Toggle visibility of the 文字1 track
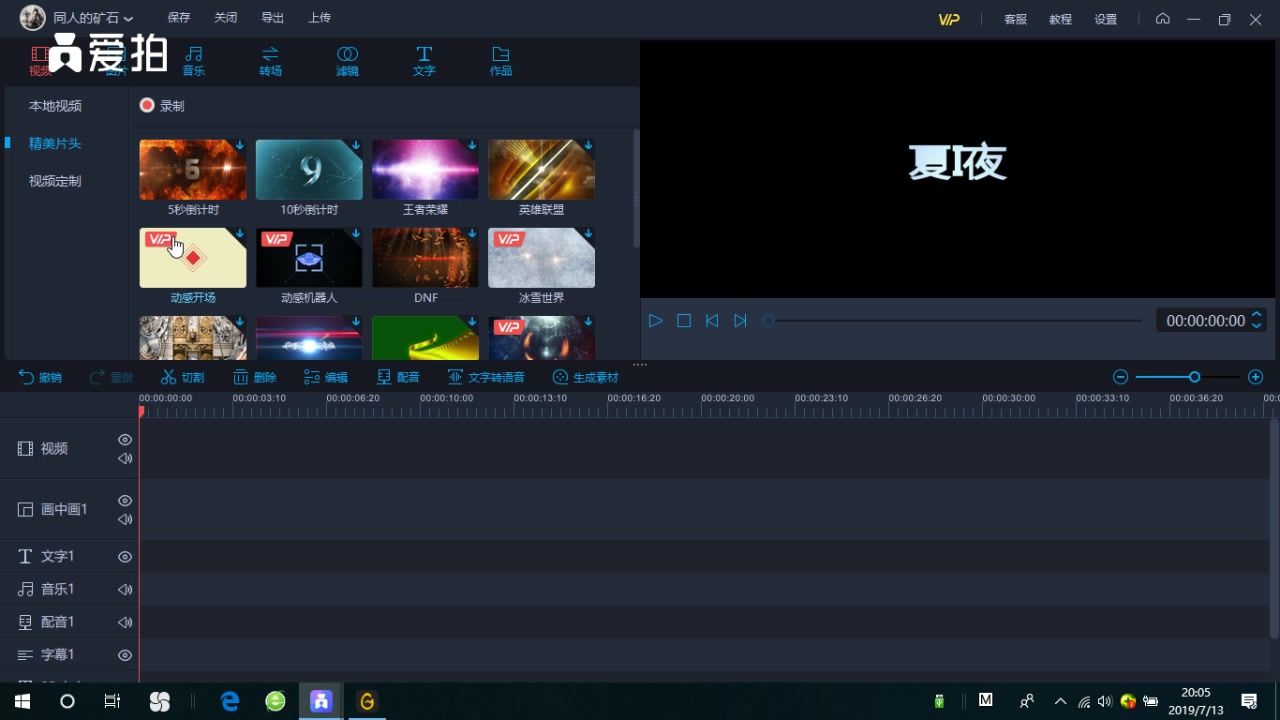 (x=124, y=556)
